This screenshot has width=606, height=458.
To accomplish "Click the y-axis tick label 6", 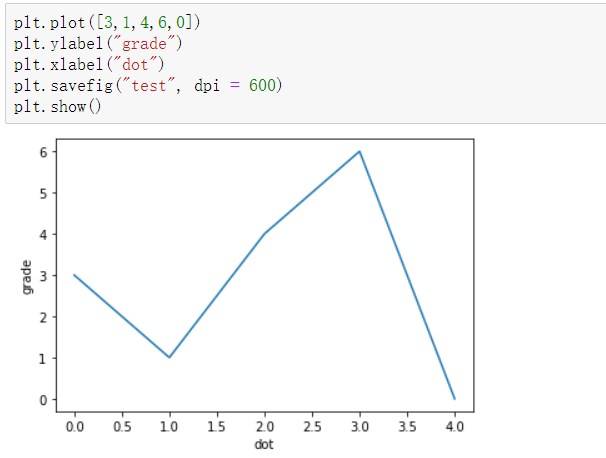I will point(43,152).
